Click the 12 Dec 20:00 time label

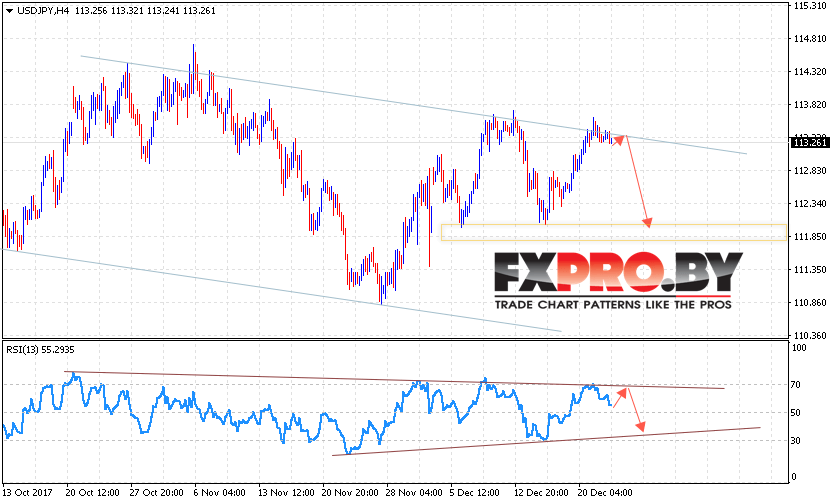tap(541, 492)
